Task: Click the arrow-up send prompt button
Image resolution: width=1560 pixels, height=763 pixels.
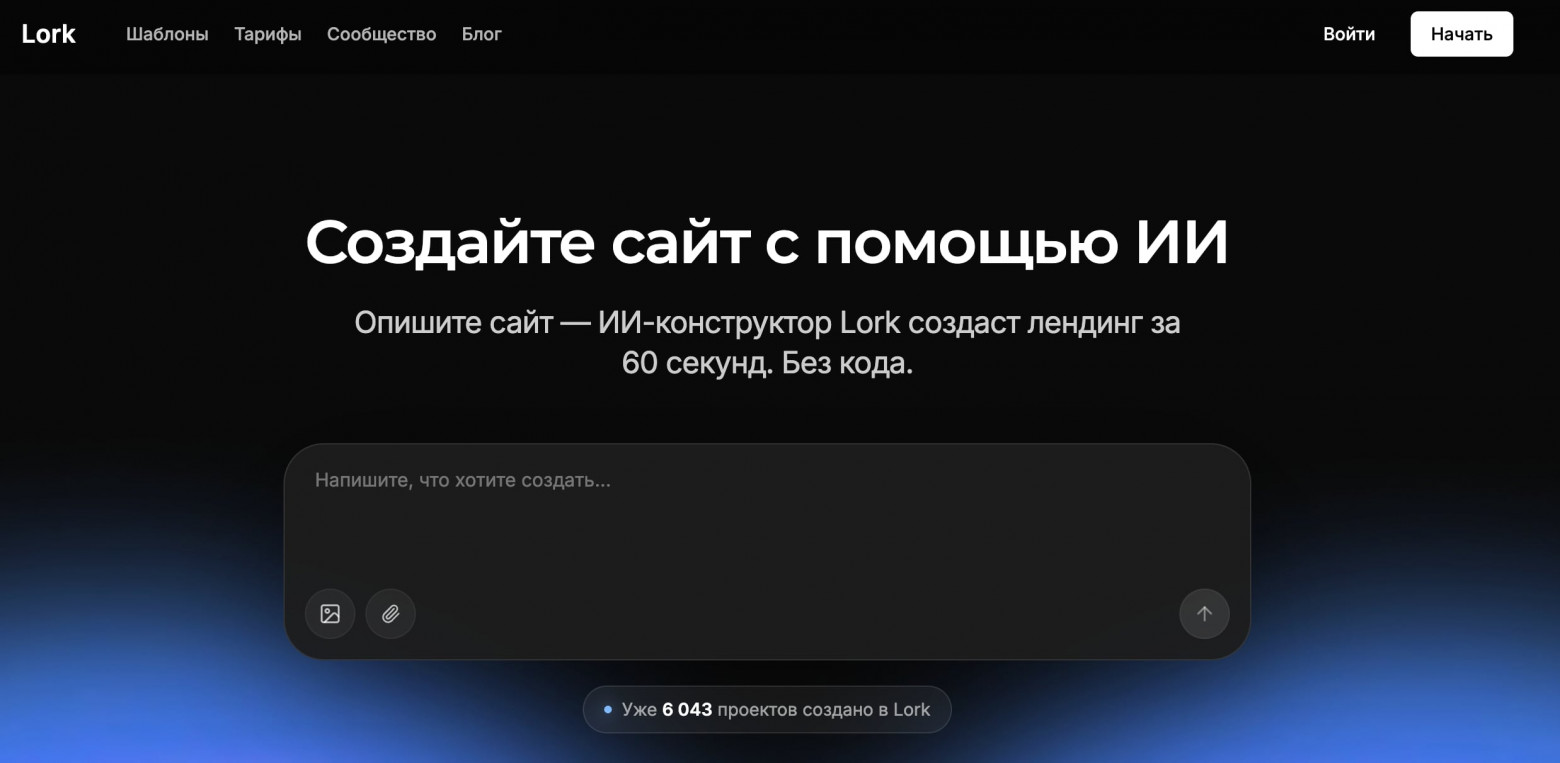Action: pos(1204,614)
